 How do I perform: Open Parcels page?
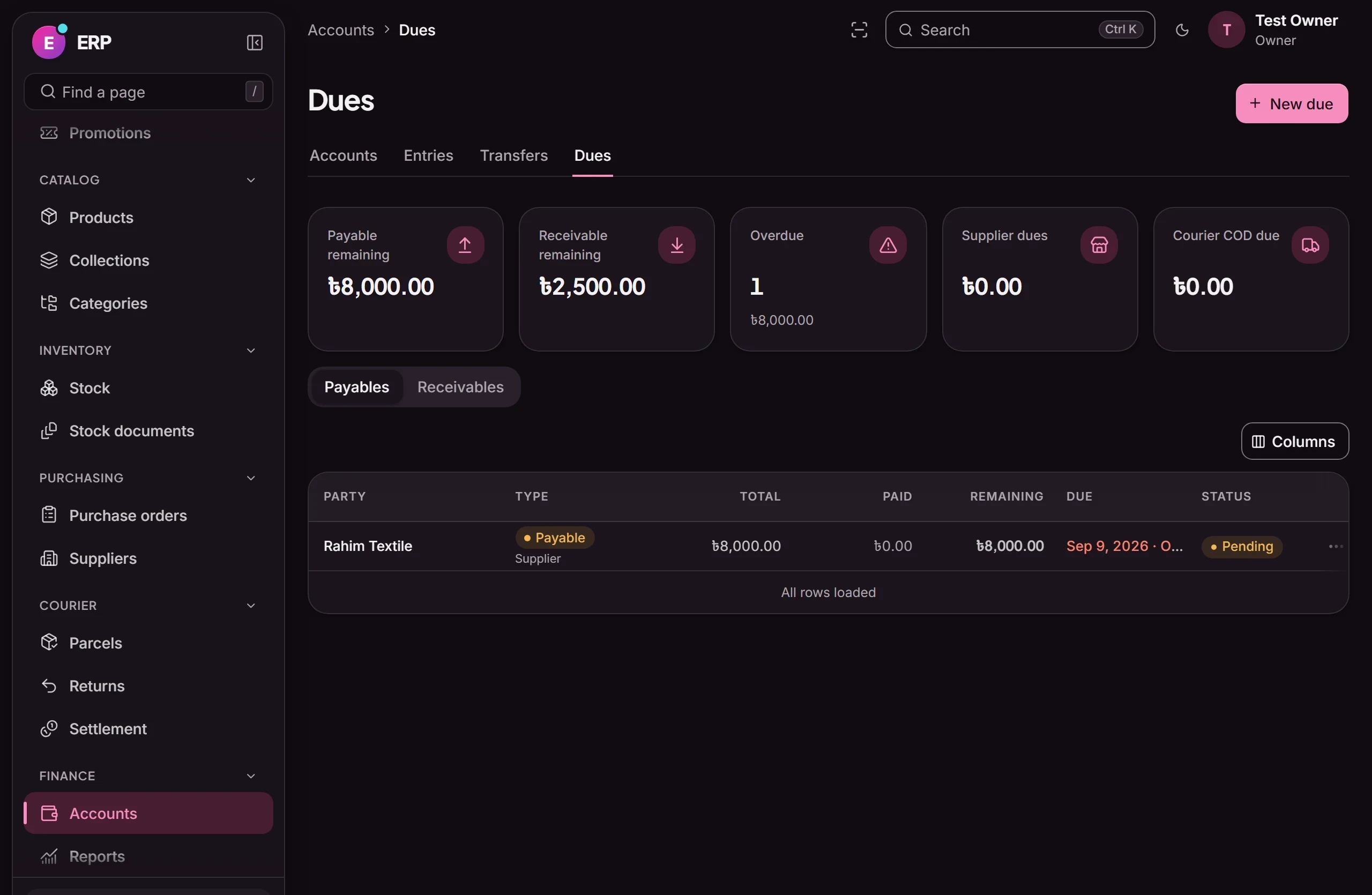pos(148,643)
